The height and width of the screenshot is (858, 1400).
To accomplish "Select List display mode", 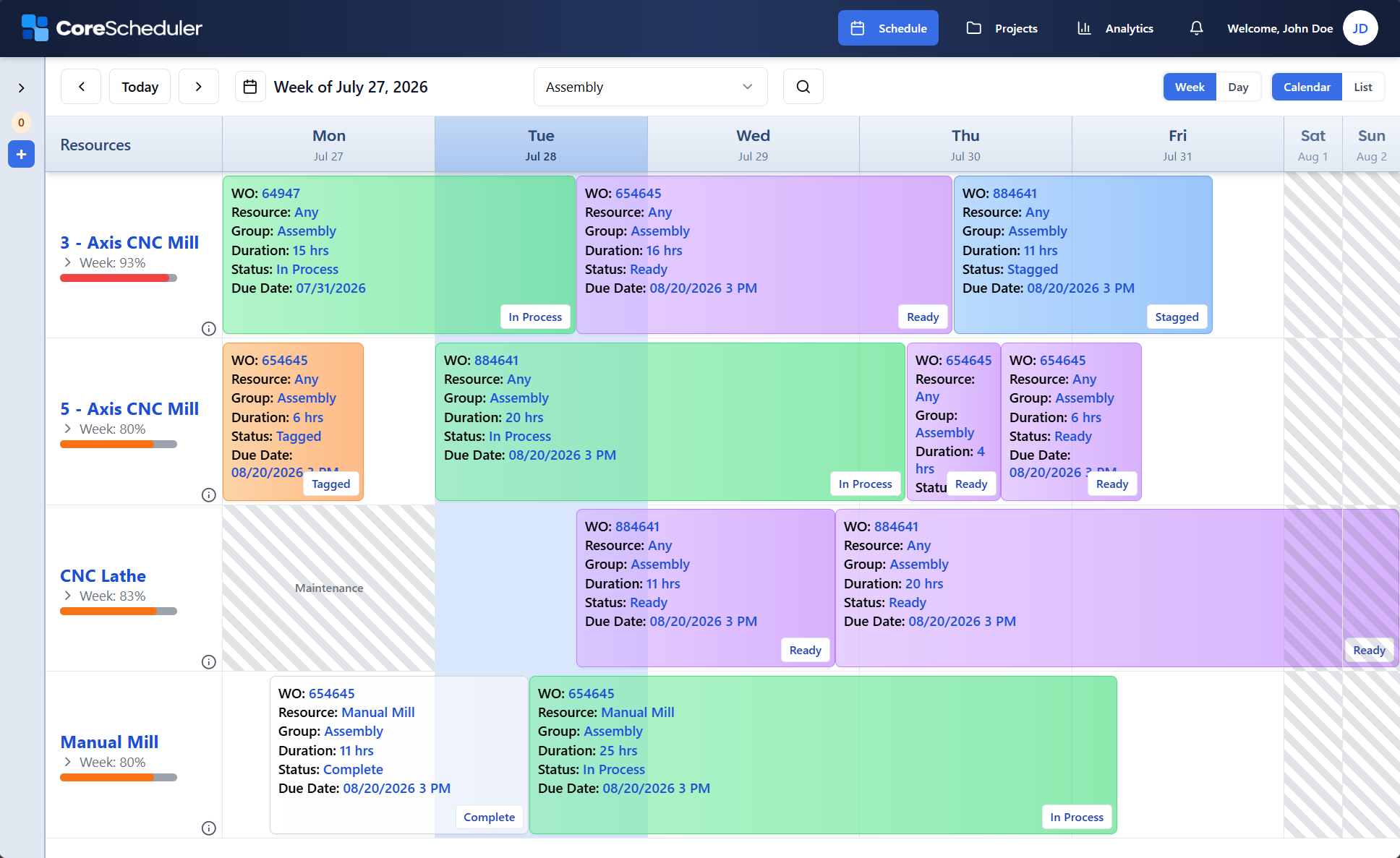I will (x=1363, y=87).
